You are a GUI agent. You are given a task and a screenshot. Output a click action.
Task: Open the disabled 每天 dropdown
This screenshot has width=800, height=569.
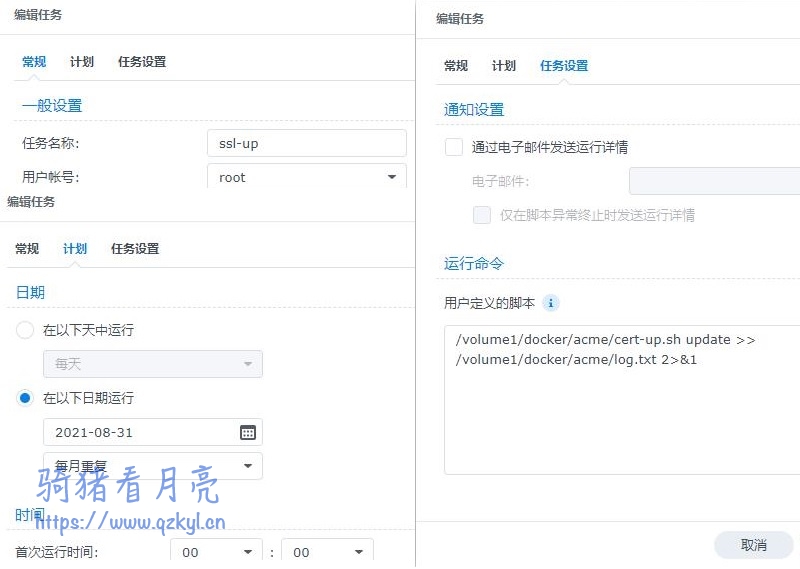(153, 364)
